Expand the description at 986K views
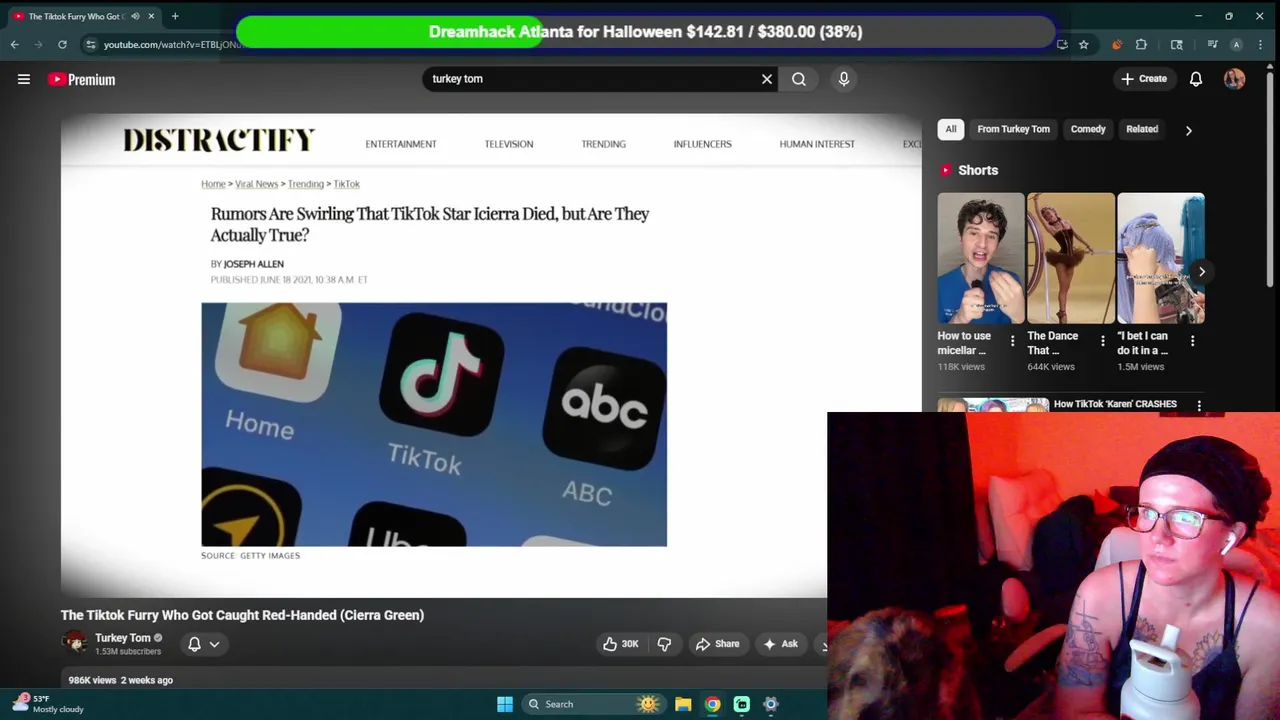1280x720 pixels. pyautogui.click(x=120, y=680)
